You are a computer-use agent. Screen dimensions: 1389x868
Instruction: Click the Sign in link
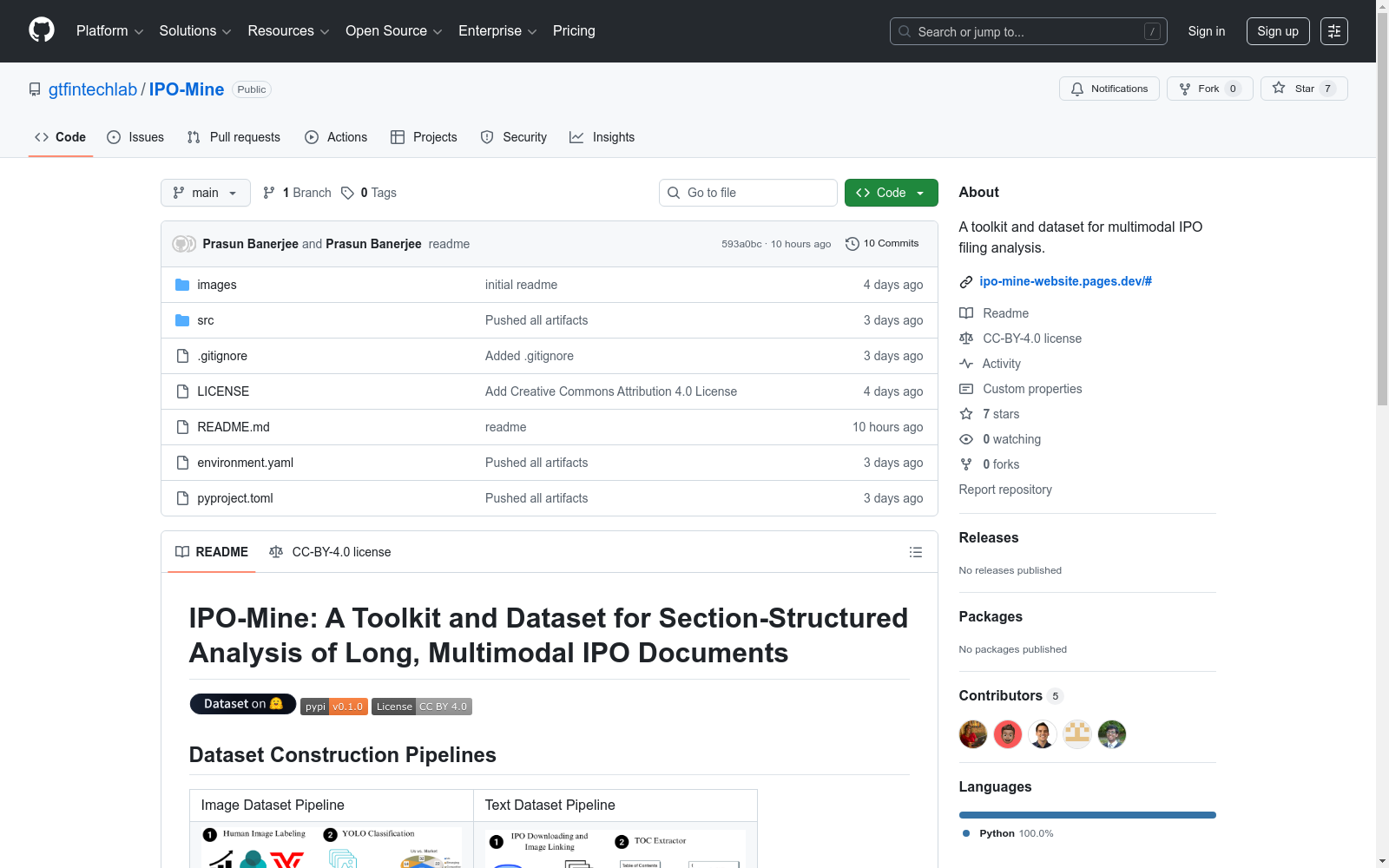[1207, 31]
